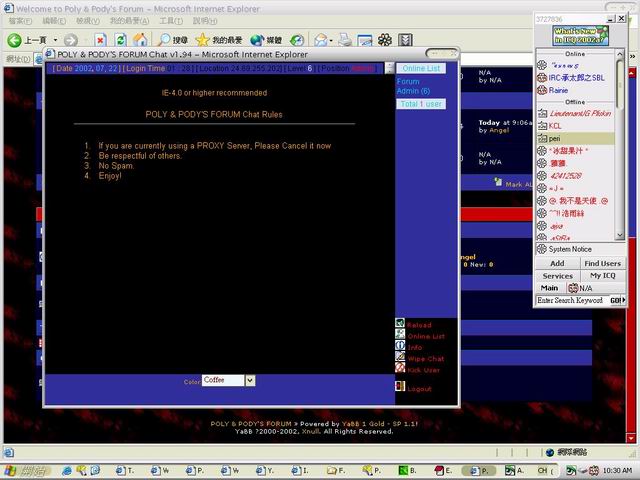Image resolution: width=640 pixels, height=480 pixels.
Task: Click the ICQ contact list scroll down arrow
Action: [620, 236]
